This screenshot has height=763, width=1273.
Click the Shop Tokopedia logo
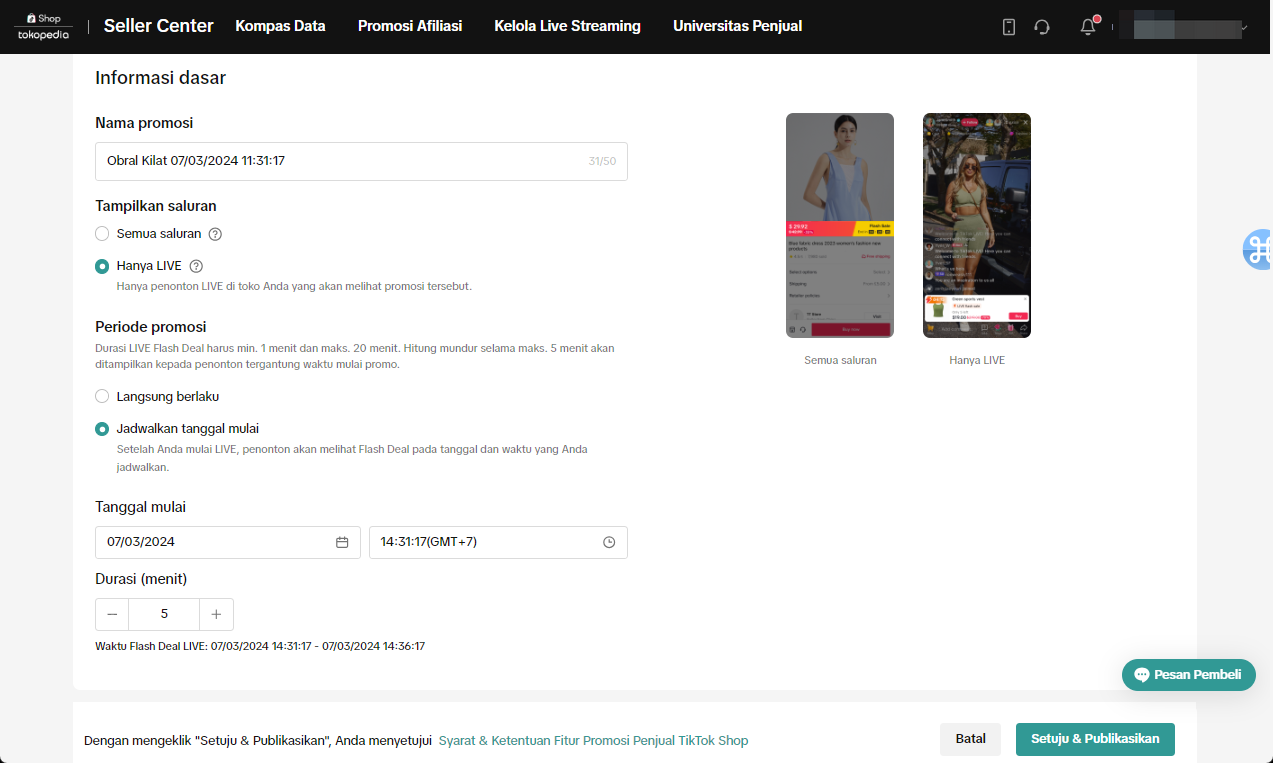pyautogui.click(x=43, y=26)
